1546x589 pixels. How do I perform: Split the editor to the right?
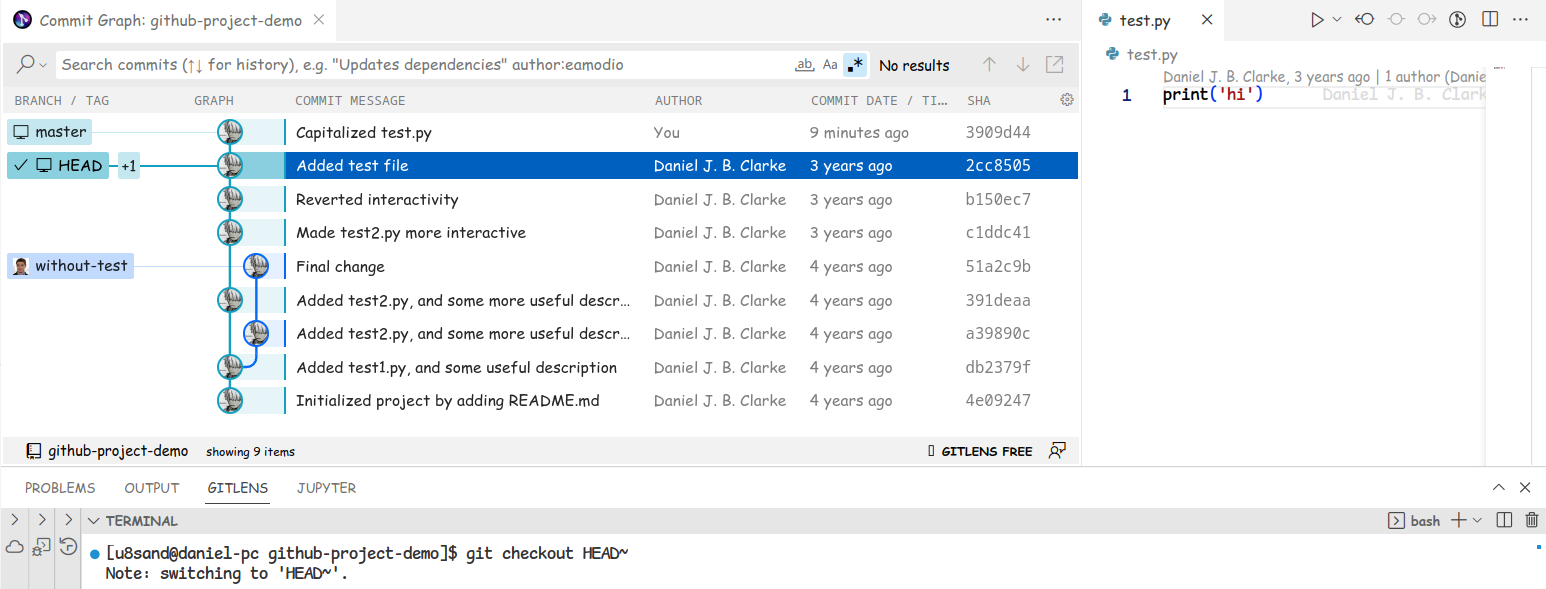(x=1490, y=19)
